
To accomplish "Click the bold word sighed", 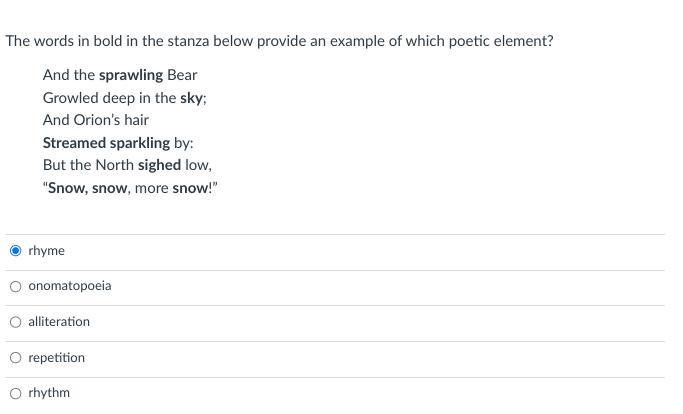I will [x=159, y=165].
